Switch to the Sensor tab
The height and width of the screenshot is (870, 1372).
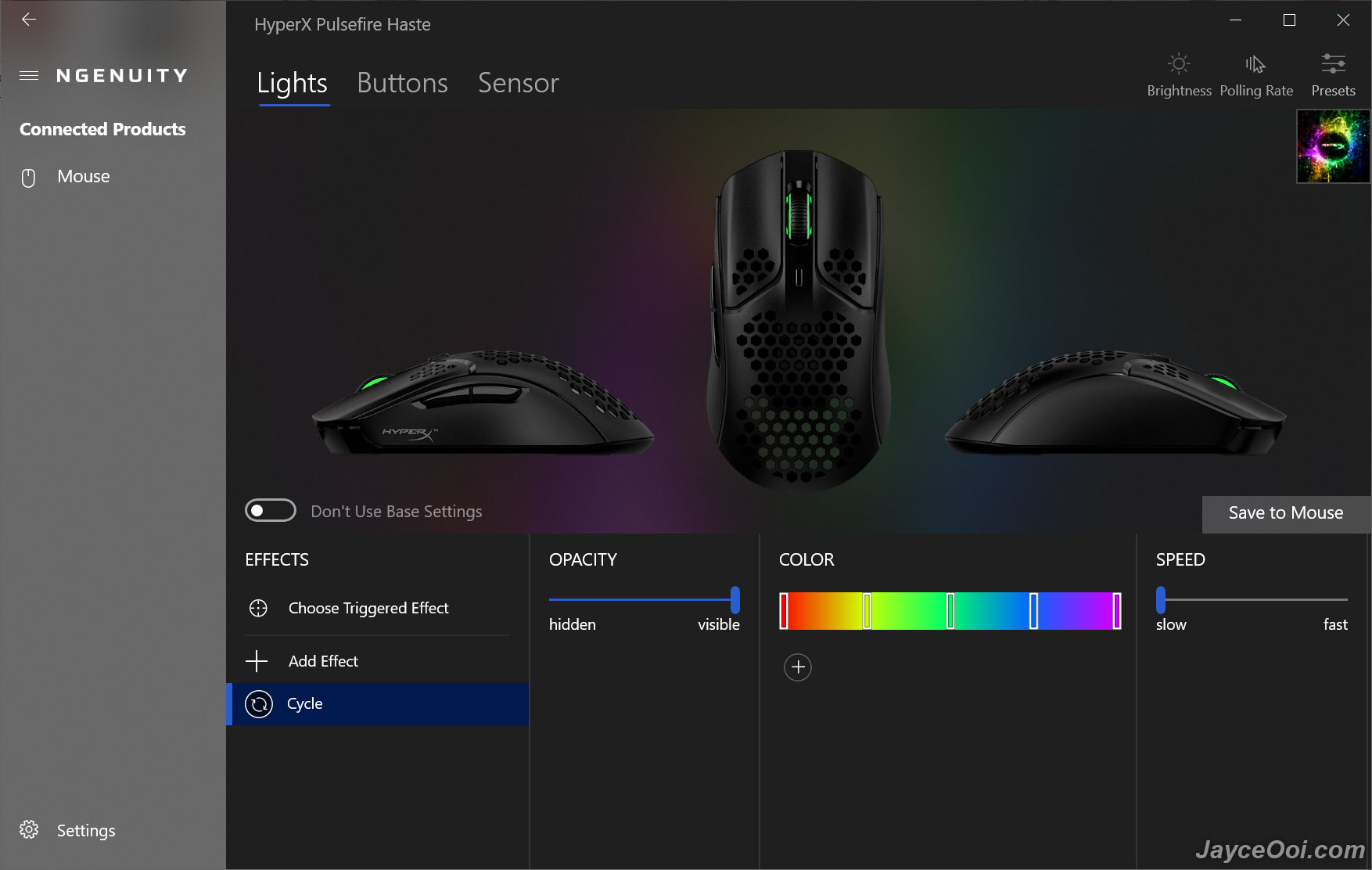click(x=519, y=83)
